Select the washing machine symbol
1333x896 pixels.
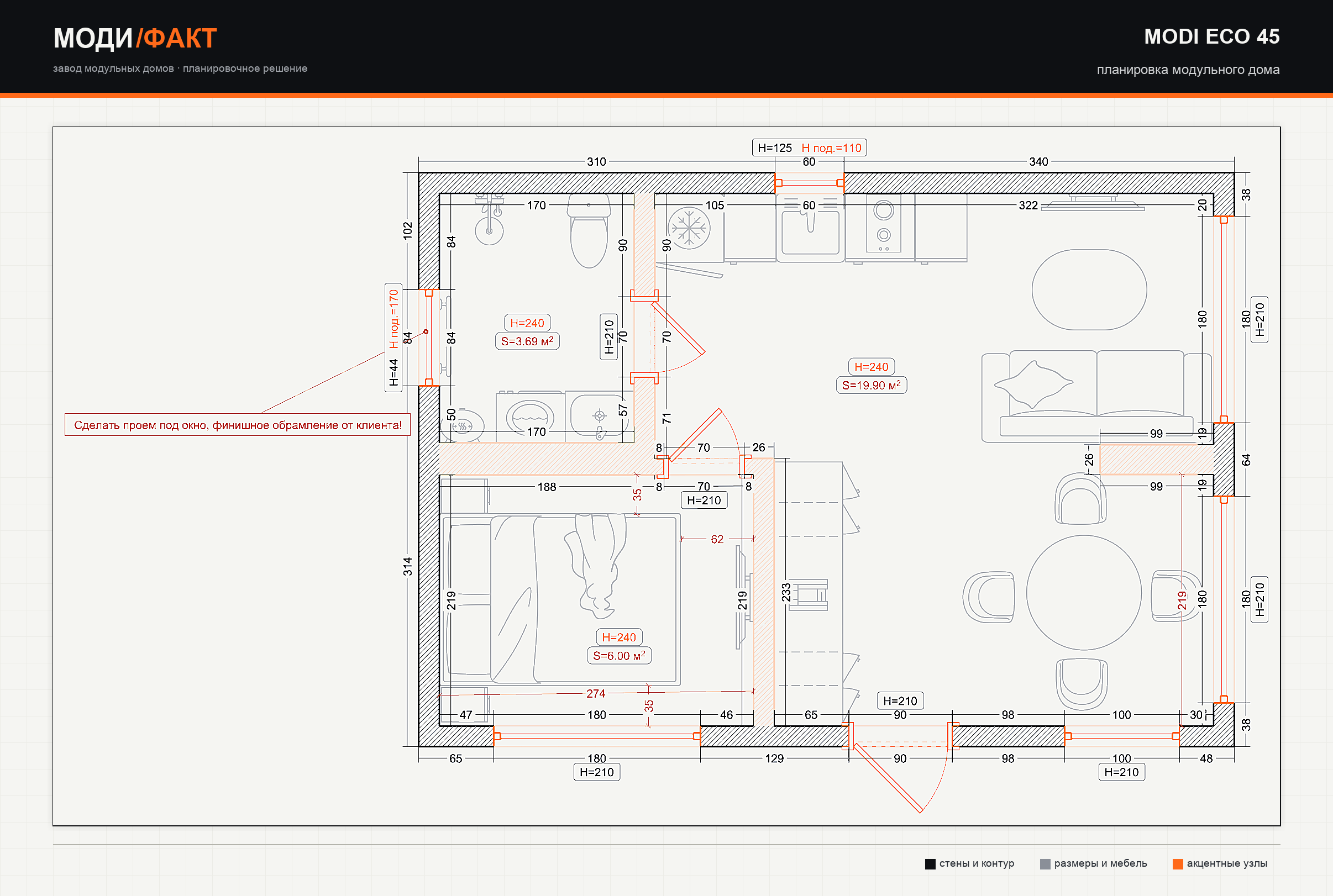coord(530,417)
